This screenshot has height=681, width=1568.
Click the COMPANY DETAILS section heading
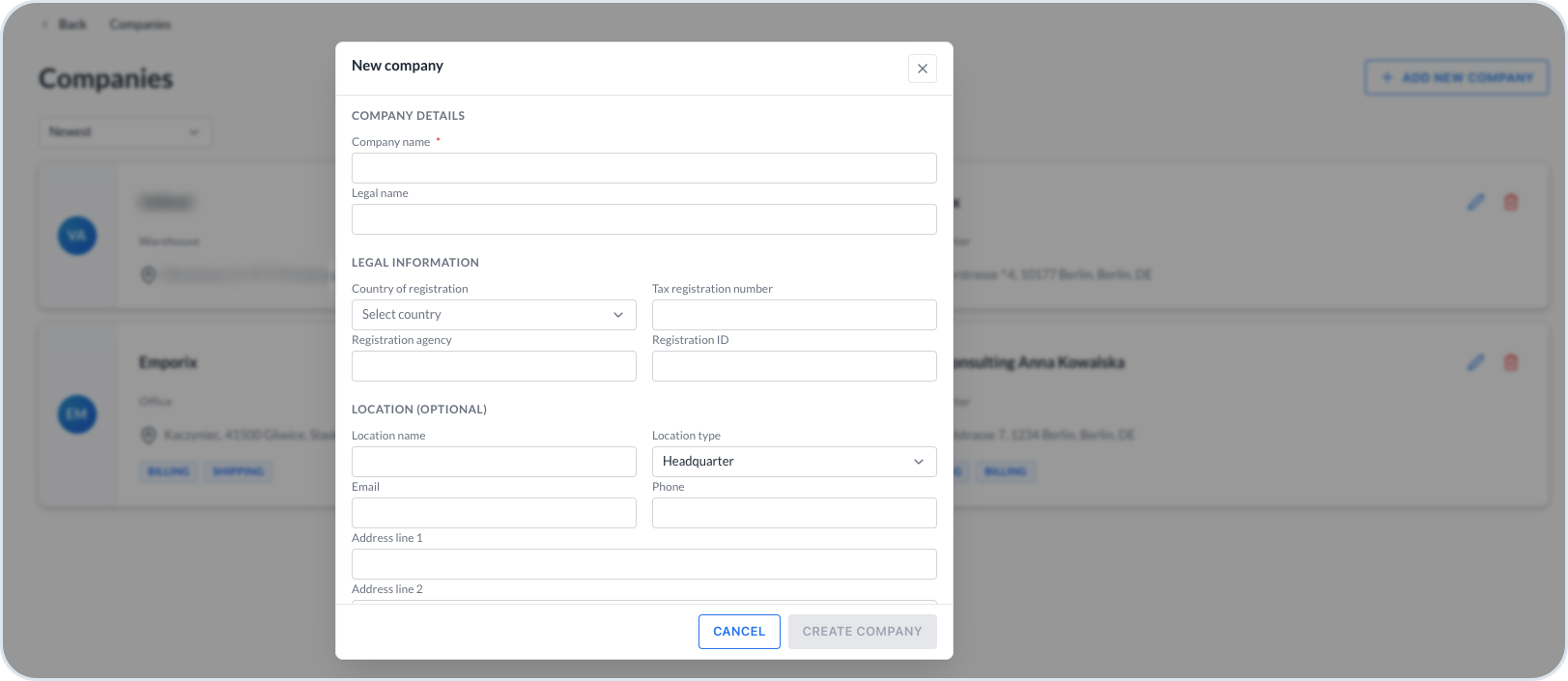click(408, 116)
